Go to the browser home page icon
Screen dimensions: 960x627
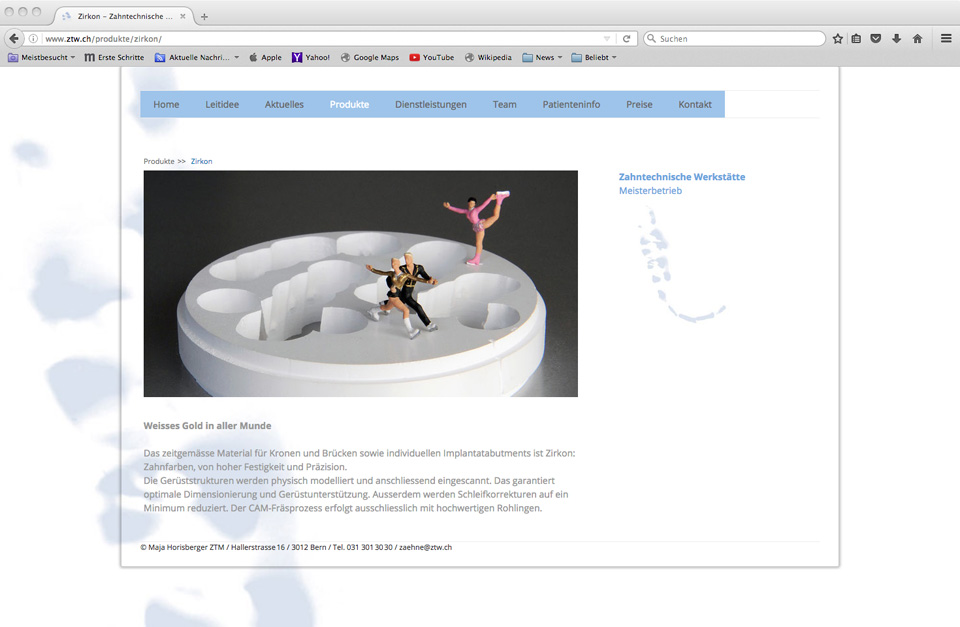pyautogui.click(x=917, y=39)
